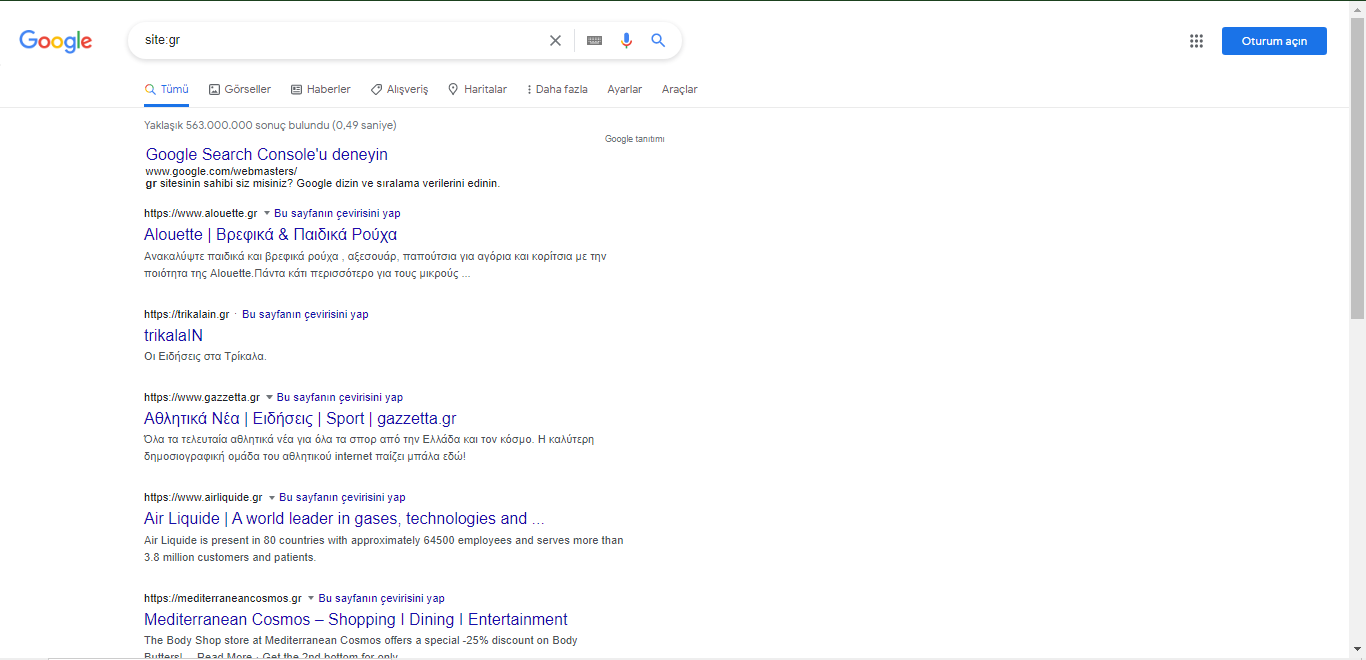
Task: Click the Οι Ειδήσεις στα Τρίκαλα snippet
Action: [205, 356]
